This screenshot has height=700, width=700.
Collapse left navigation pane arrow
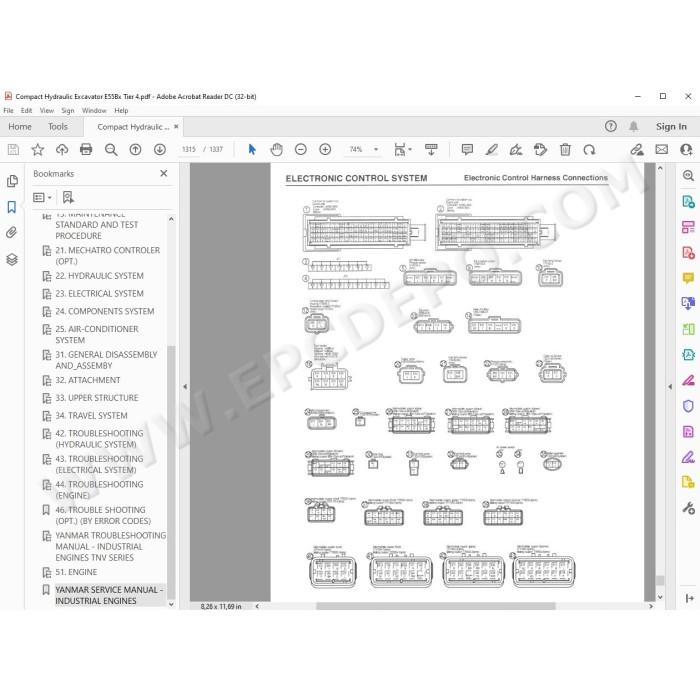(x=185, y=387)
